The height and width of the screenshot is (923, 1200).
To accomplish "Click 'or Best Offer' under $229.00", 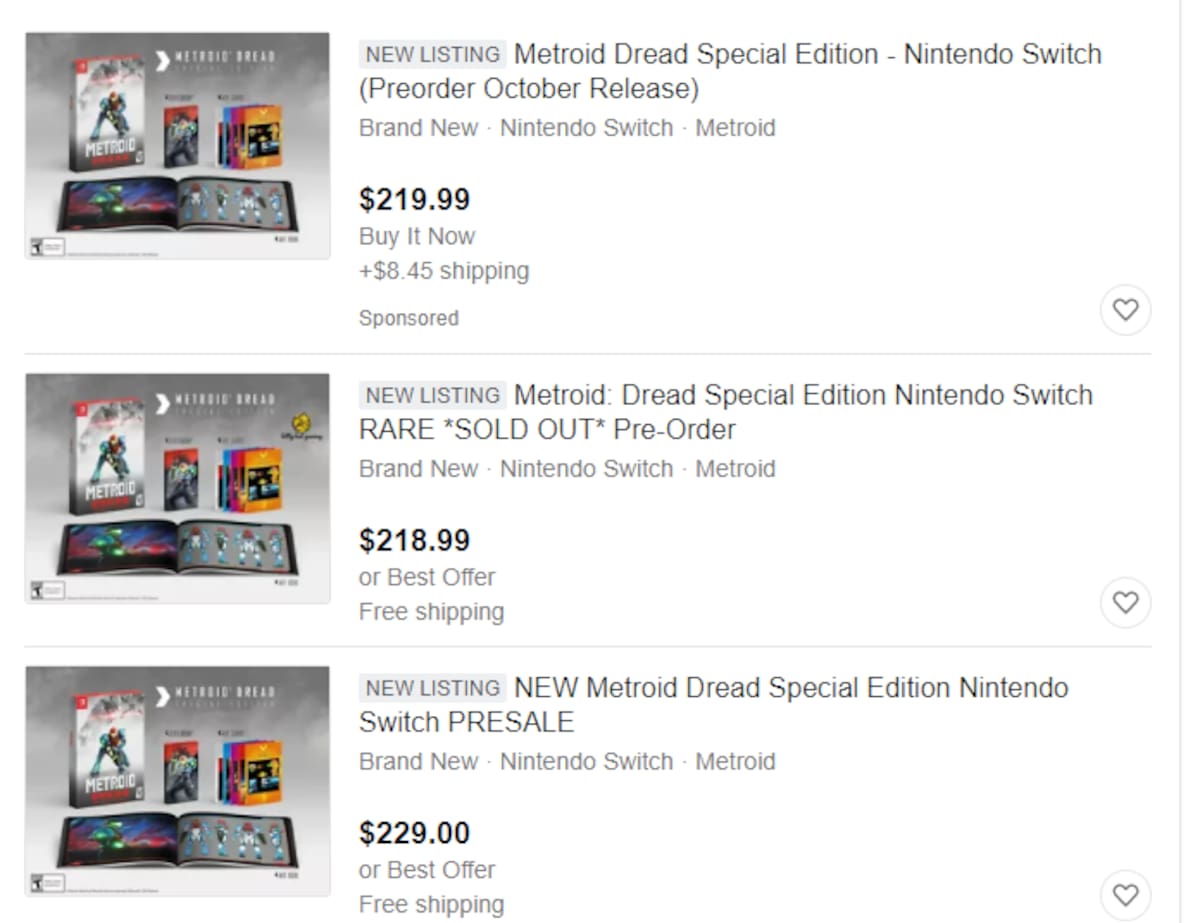I will pyautogui.click(x=427, y=870).
